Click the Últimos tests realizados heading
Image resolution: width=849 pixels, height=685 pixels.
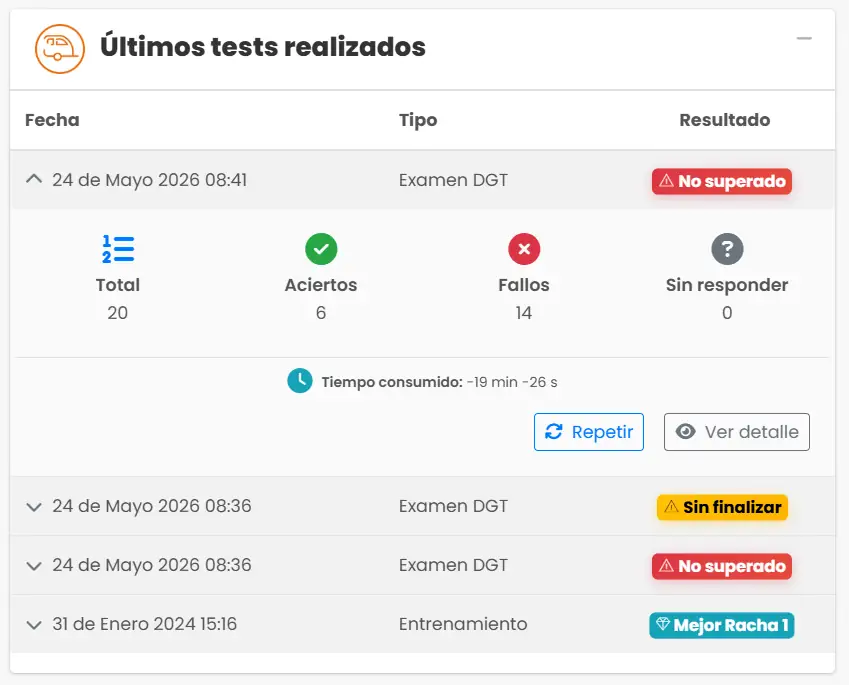coord(263,47)
